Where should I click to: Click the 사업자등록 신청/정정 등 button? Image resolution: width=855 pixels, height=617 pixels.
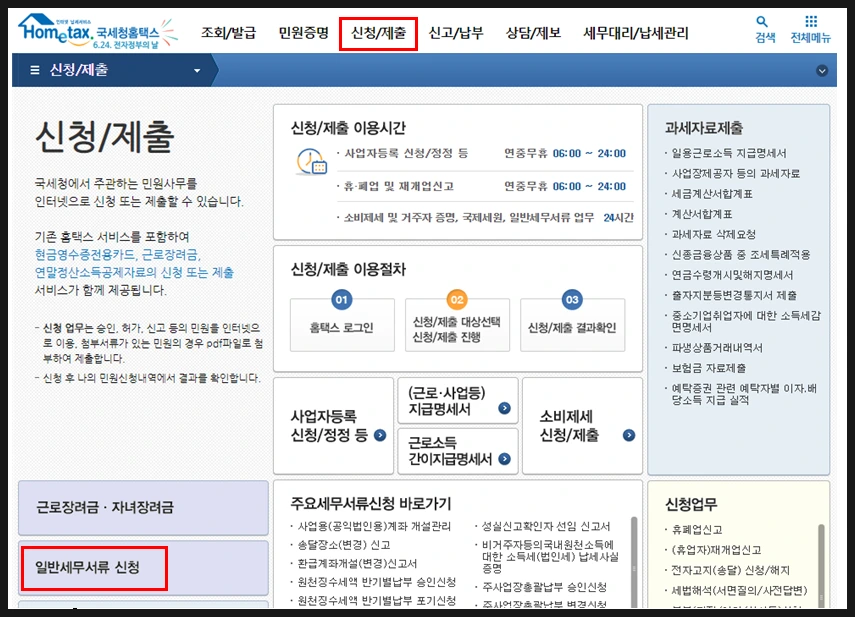(x=332, y=429)
